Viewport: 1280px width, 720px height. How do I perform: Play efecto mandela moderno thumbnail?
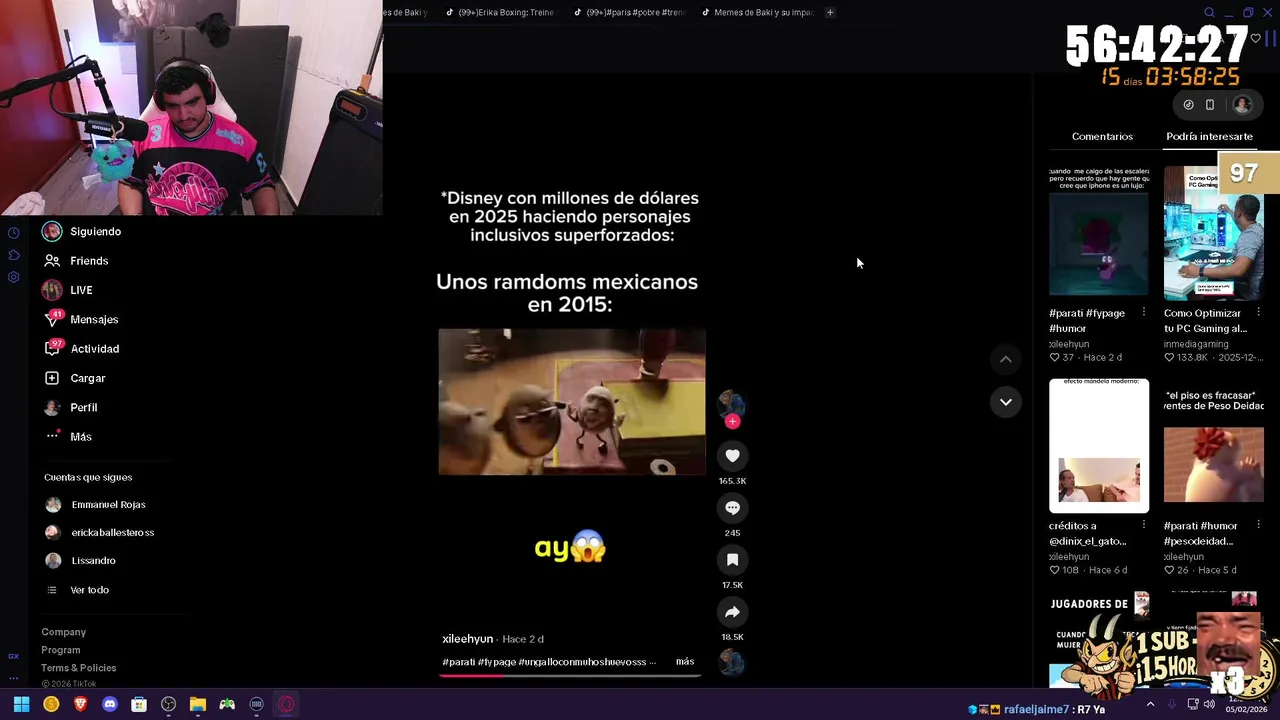coord(1099,446)
